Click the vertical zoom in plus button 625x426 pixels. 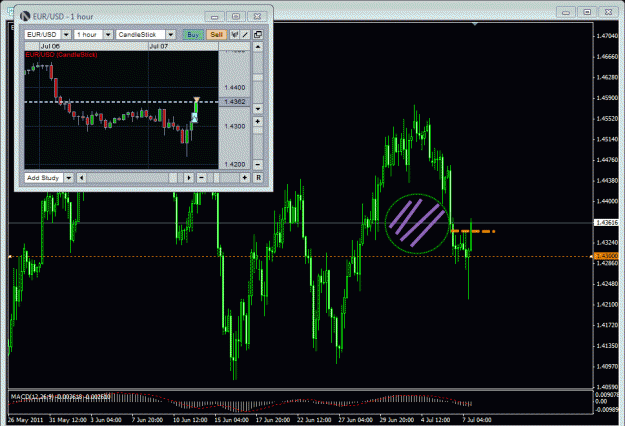click(x=258, y=121)
